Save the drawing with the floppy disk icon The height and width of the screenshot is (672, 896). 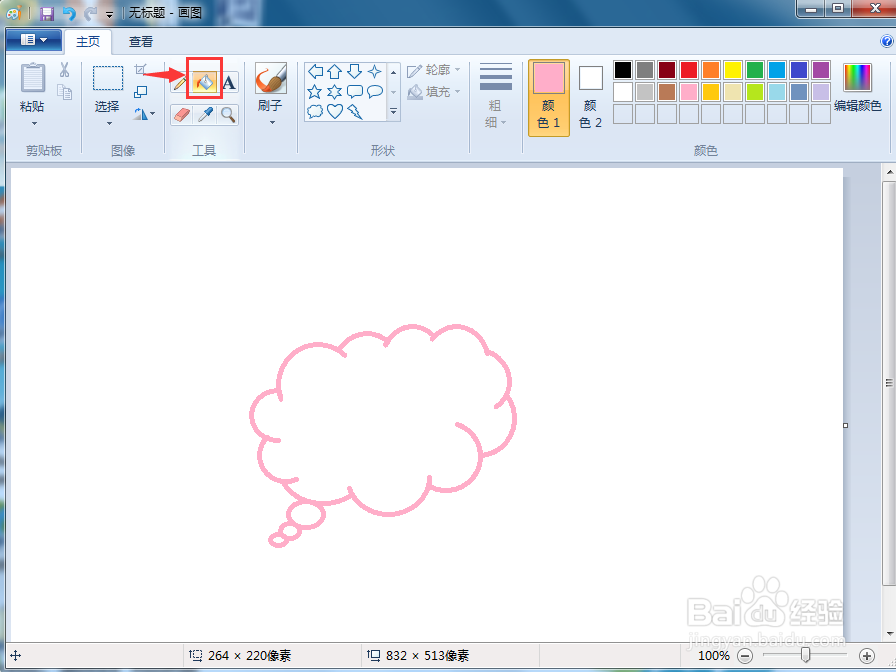(47, 13)
